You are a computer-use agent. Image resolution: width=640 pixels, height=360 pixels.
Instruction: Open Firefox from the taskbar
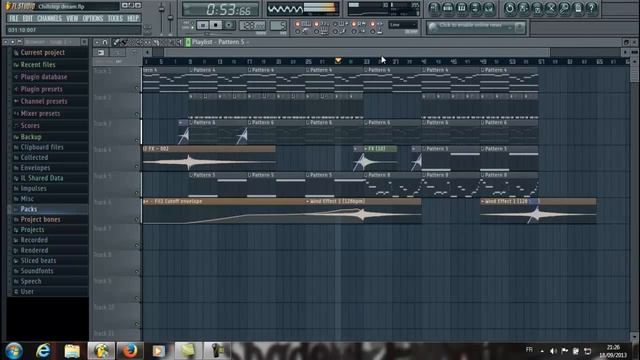pyautogui.click(x=130, y=351)
